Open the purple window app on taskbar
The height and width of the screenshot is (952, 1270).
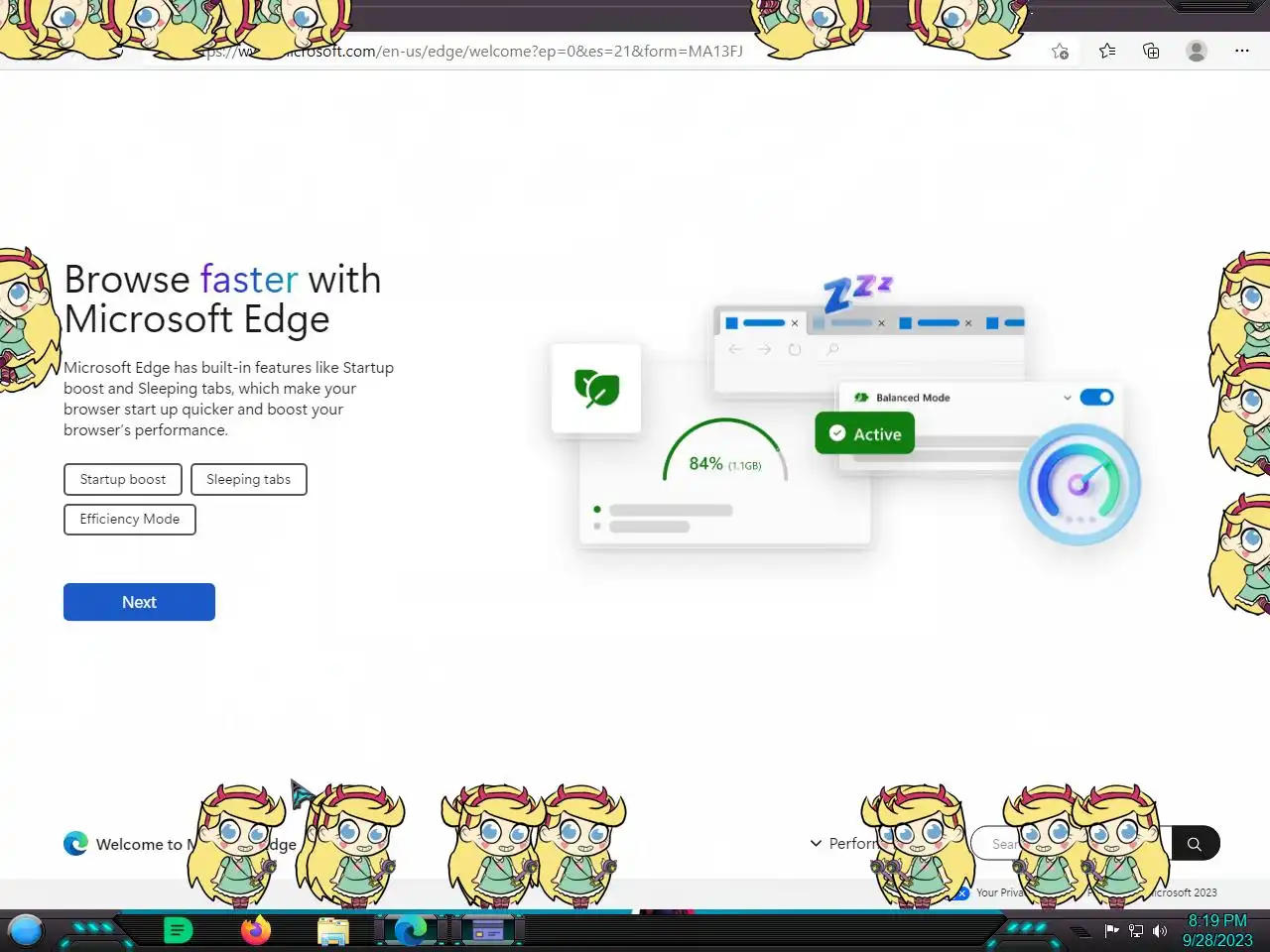click(x=488, y=931)
